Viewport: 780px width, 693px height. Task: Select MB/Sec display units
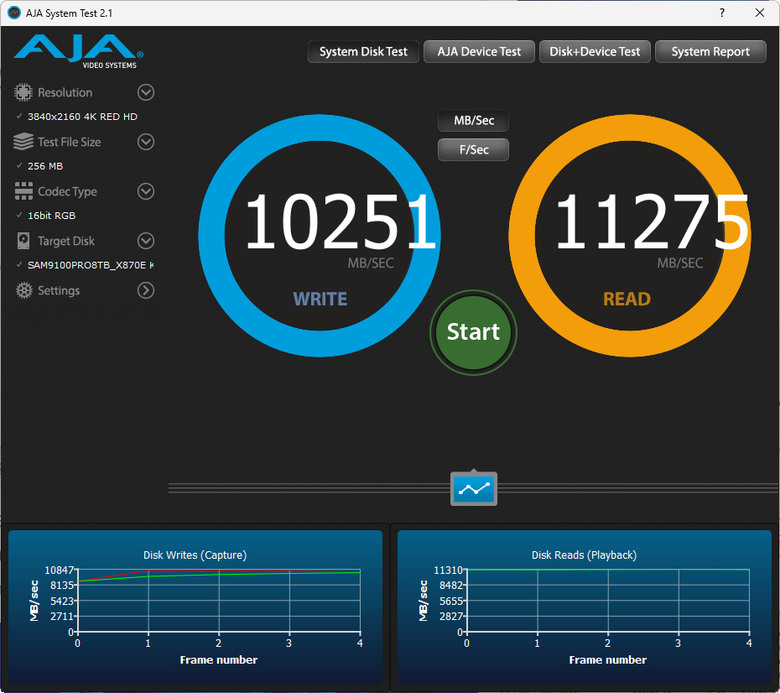(474, 120)
